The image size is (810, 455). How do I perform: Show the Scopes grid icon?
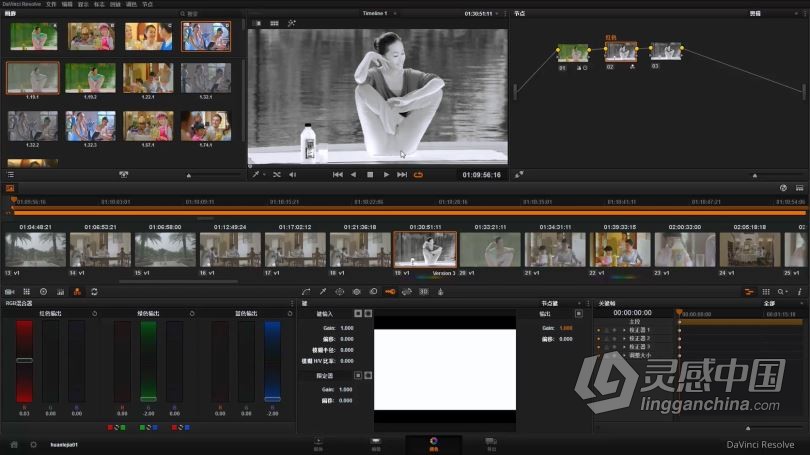point(766,292)
